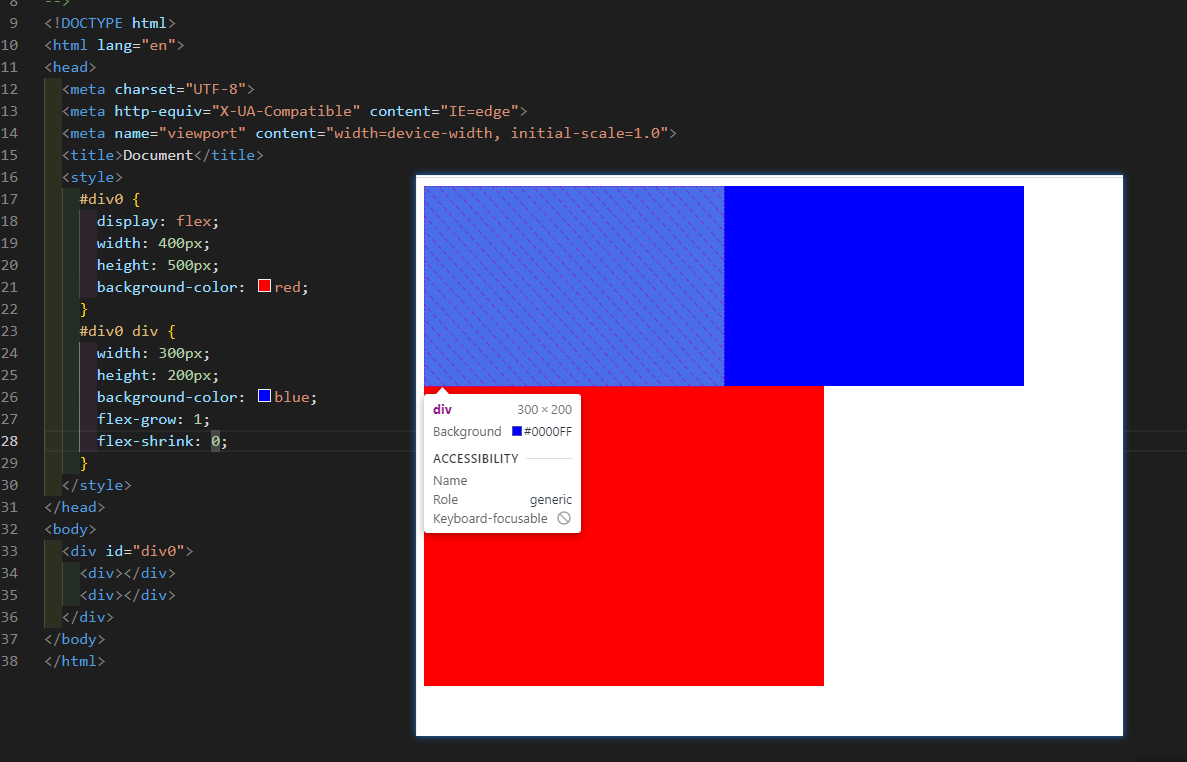Click the meta http-equiv X-UA-Compatible line

[294, 111]
